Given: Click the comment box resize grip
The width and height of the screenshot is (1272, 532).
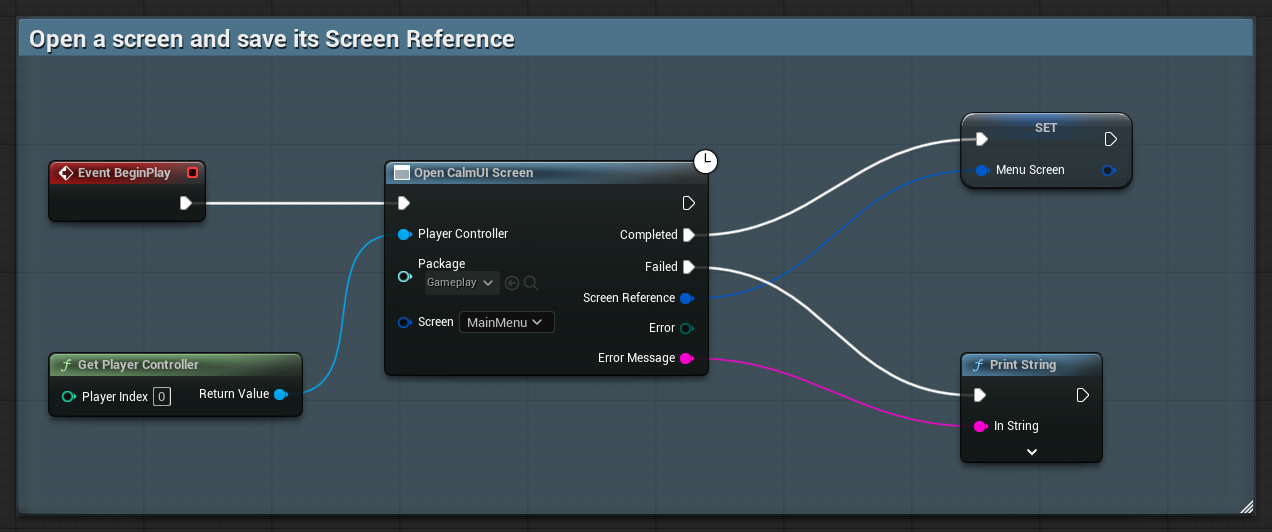Looking at the screenshot, I should (1246, 506).
